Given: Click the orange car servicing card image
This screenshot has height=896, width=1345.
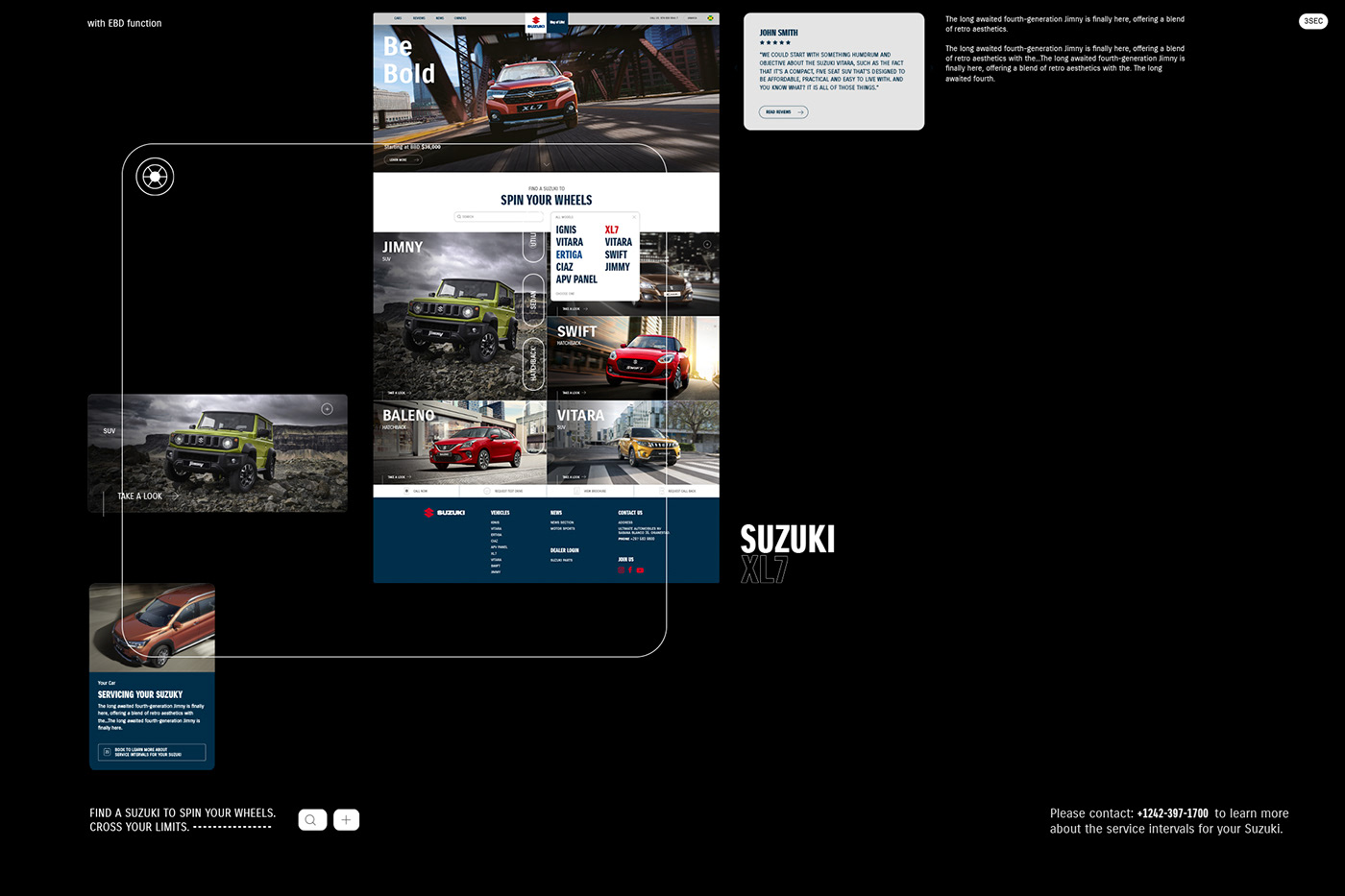Looking at the screenshot, I should [152, 627].
